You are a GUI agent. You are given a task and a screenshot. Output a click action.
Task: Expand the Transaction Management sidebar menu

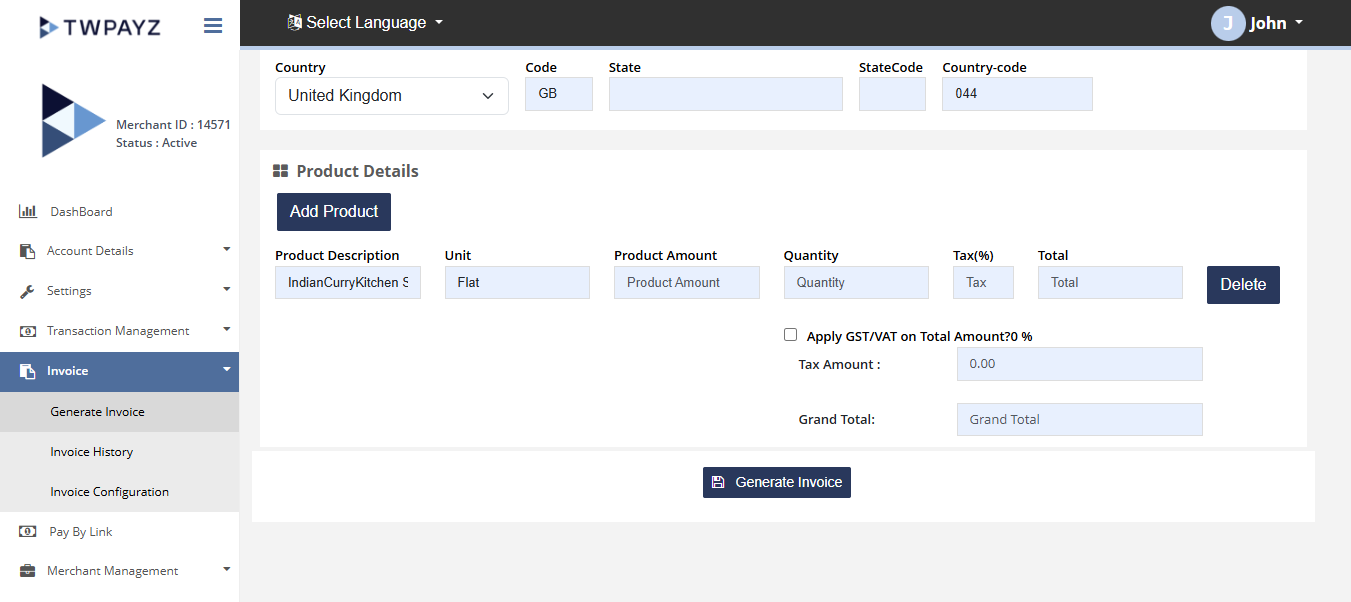point(120,331)
